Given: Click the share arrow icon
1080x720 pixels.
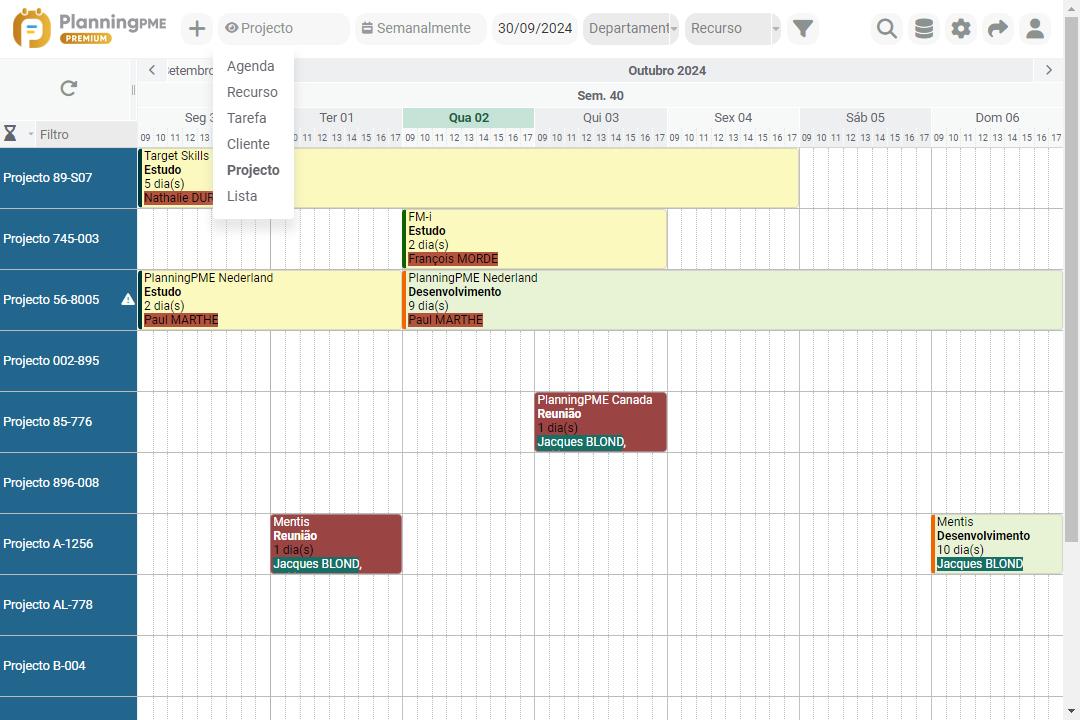Looking at the screenshot, I should [x=998, y=28].
